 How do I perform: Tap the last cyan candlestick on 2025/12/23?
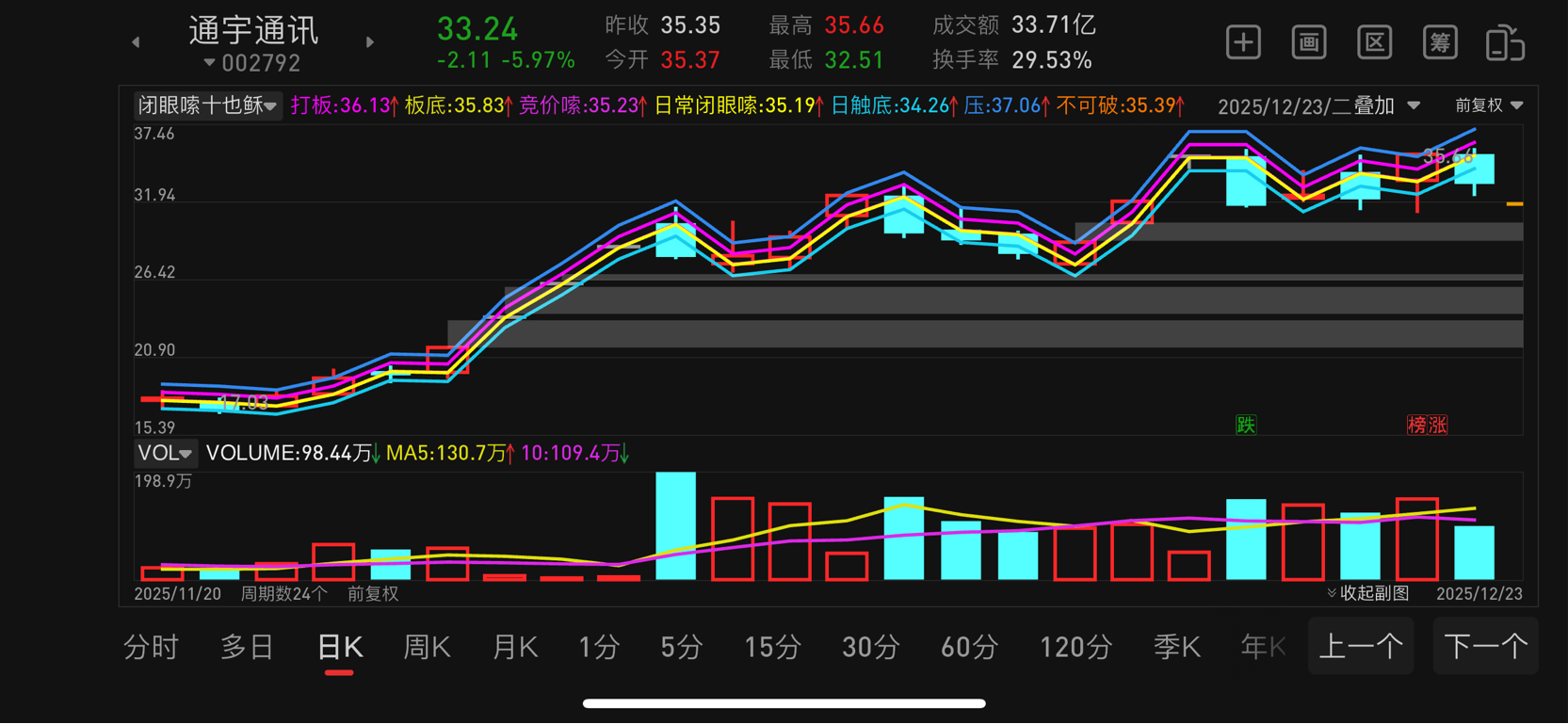point(1474,169)
